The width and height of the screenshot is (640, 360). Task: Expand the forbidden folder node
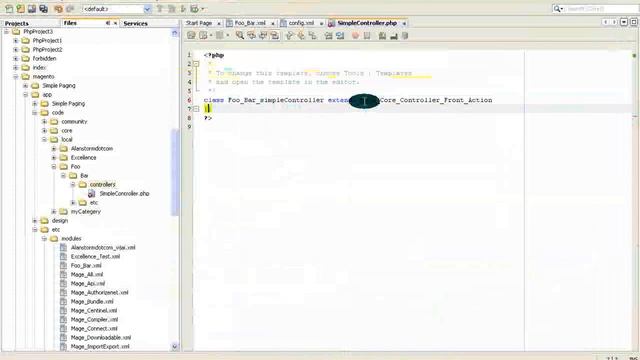point(16,58)
